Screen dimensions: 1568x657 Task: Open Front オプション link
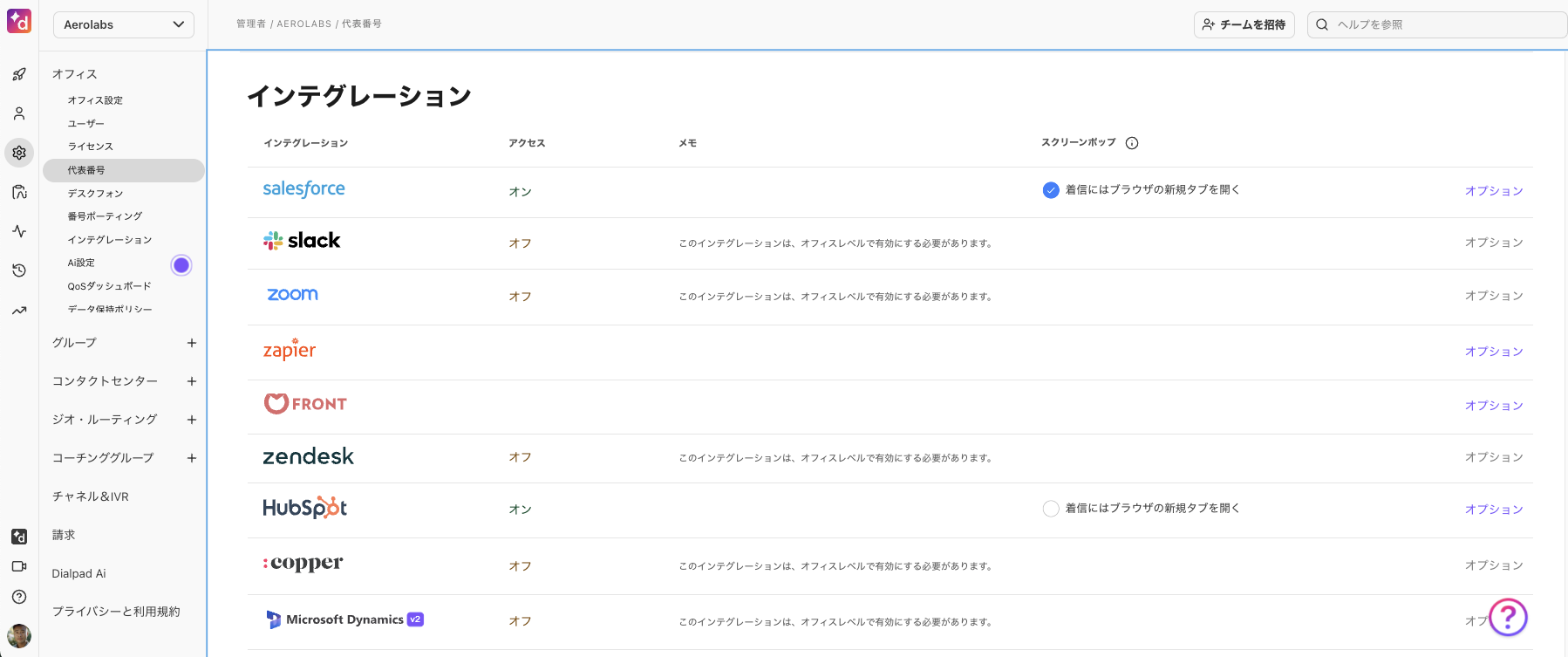pyautogui.click(x=1494, y=406)
